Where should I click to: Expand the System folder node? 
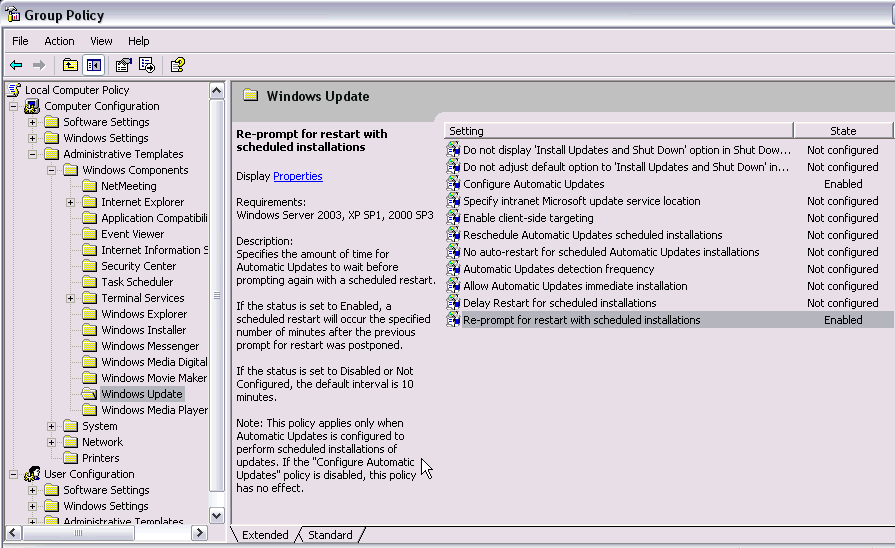pyautogui.click(x=52, y=426)
